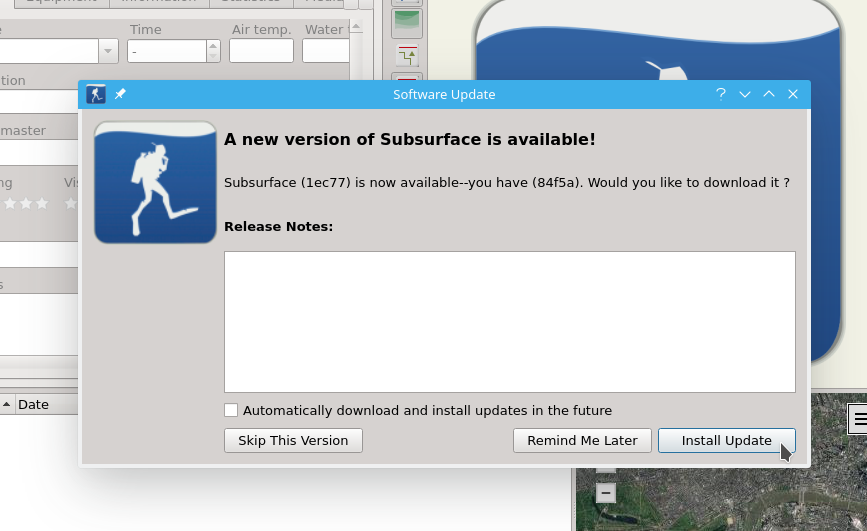Decrease the Time value with the down stepper arrow

[213, 56]
